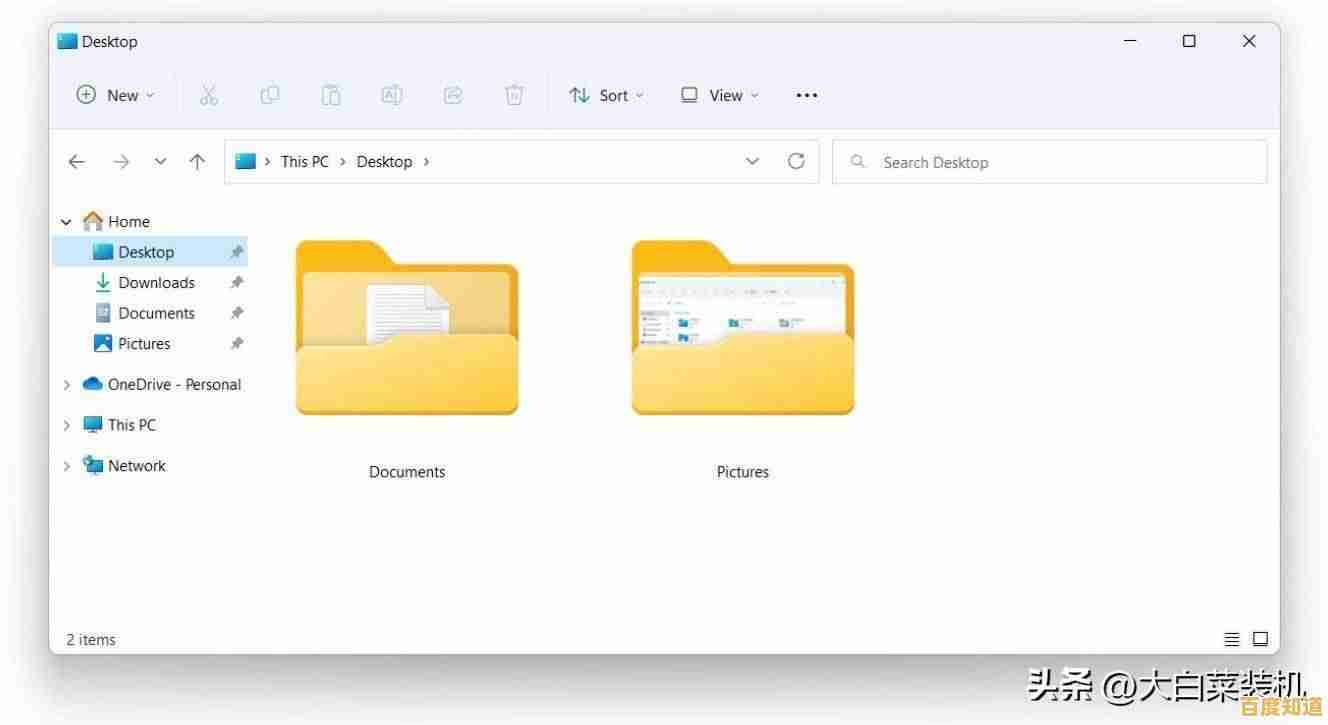Select the Pictures folder thumbnail
Image resolution: width=1328 pixels, height=725 pixels.
743,328
